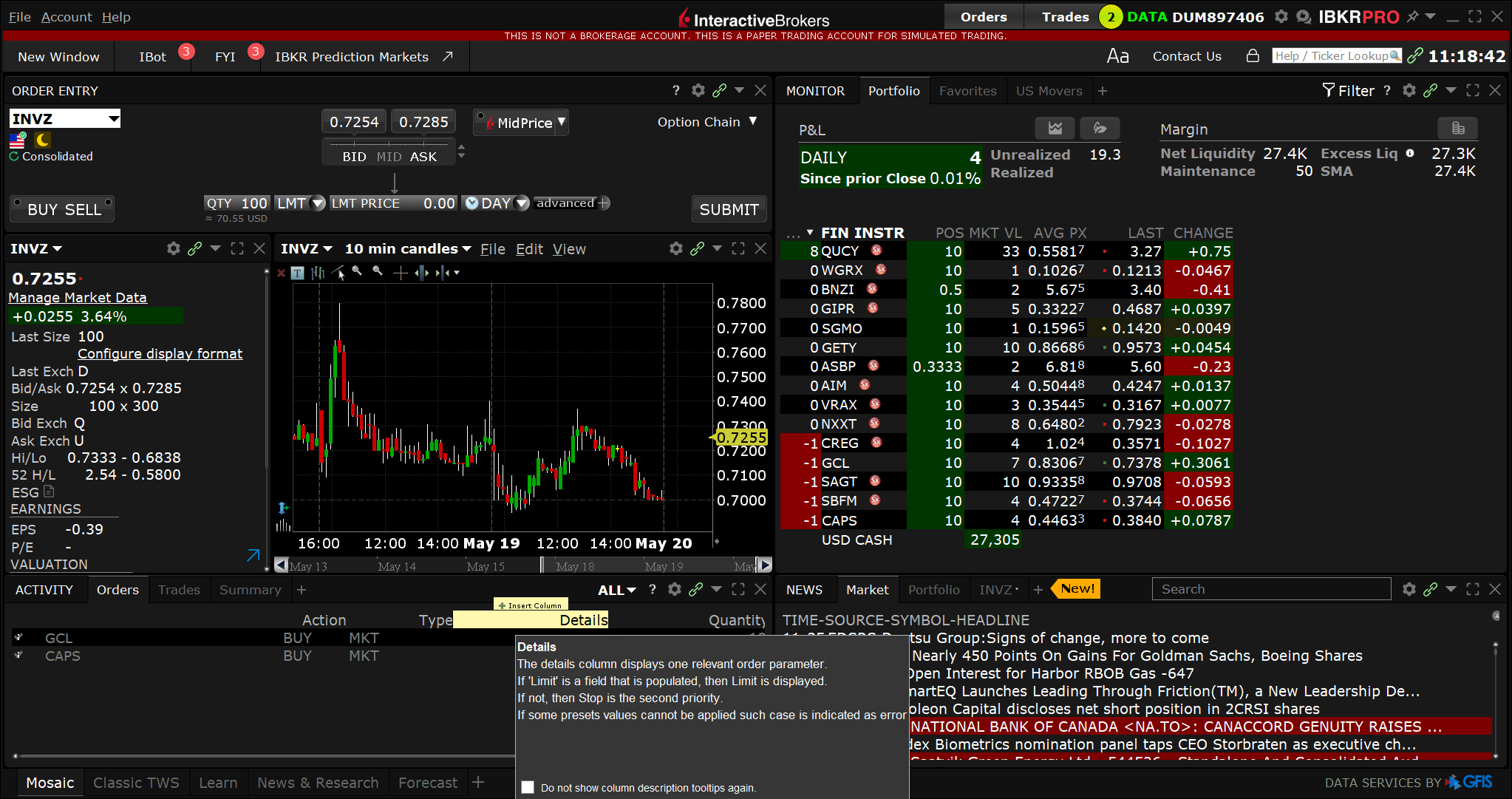Click the green link icon in chart panel
Screen dimensions: 1512x799
[697, 248]
